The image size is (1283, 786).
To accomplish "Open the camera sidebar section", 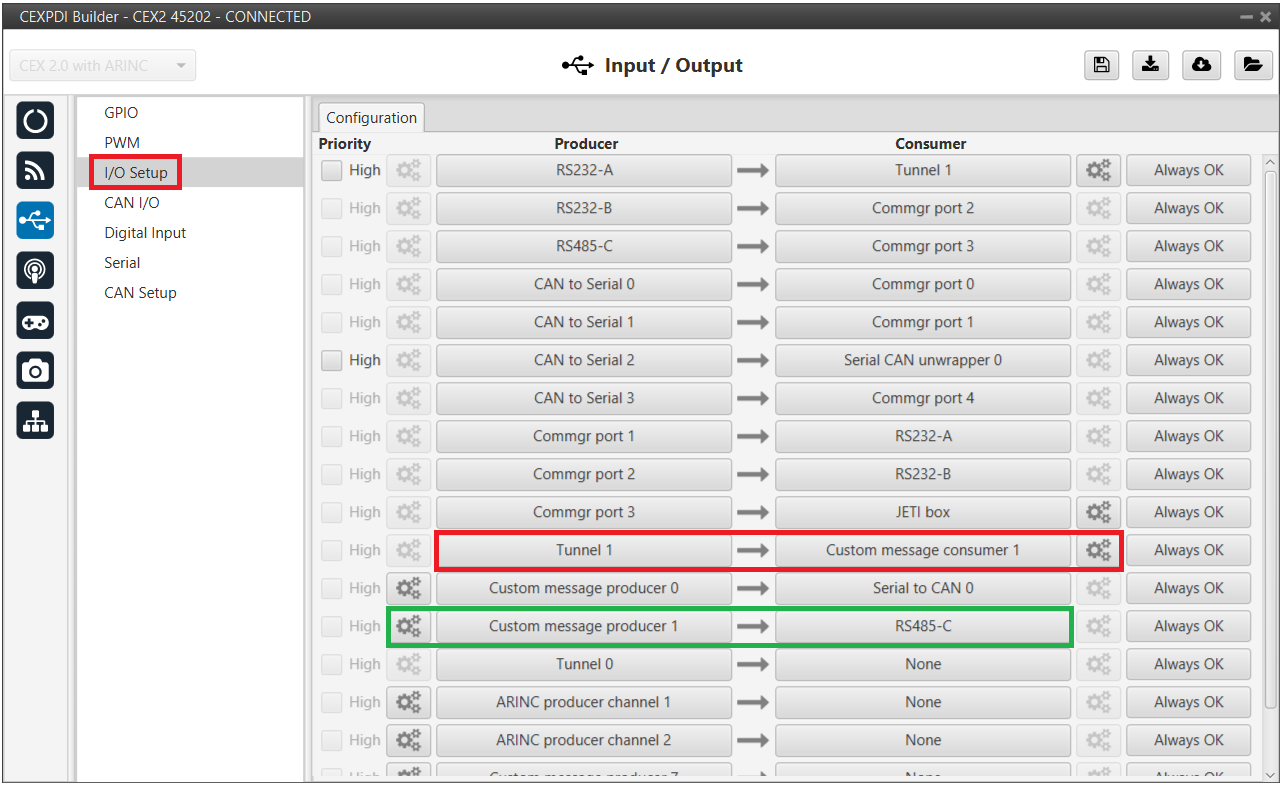I will [35, 371].
